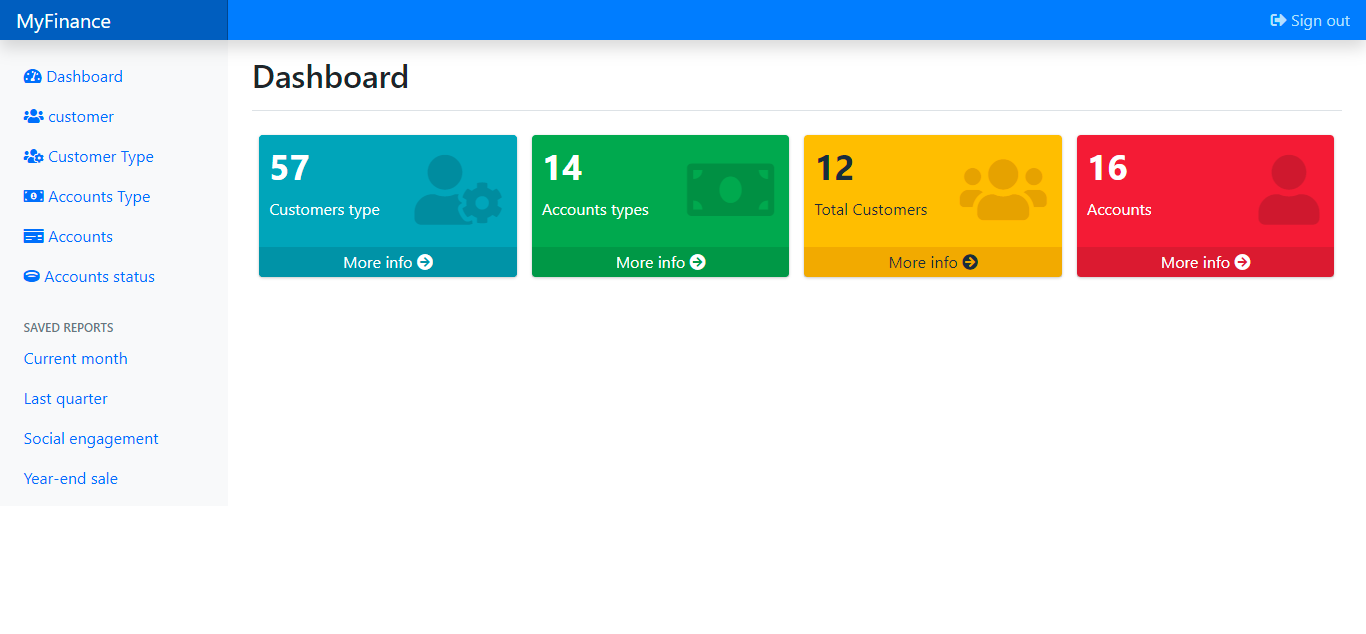Screen dimensions: 1366x634
Task: Click the MyFinance brand title
Action: (65, 20)
